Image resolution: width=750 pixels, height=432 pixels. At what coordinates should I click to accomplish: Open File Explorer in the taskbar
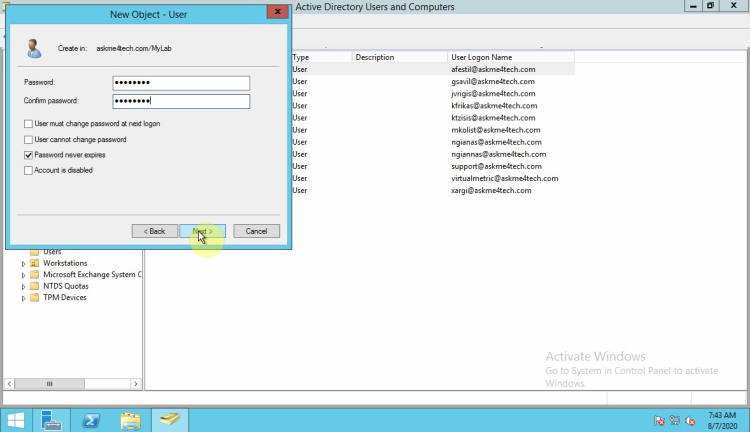click(130, 419)
